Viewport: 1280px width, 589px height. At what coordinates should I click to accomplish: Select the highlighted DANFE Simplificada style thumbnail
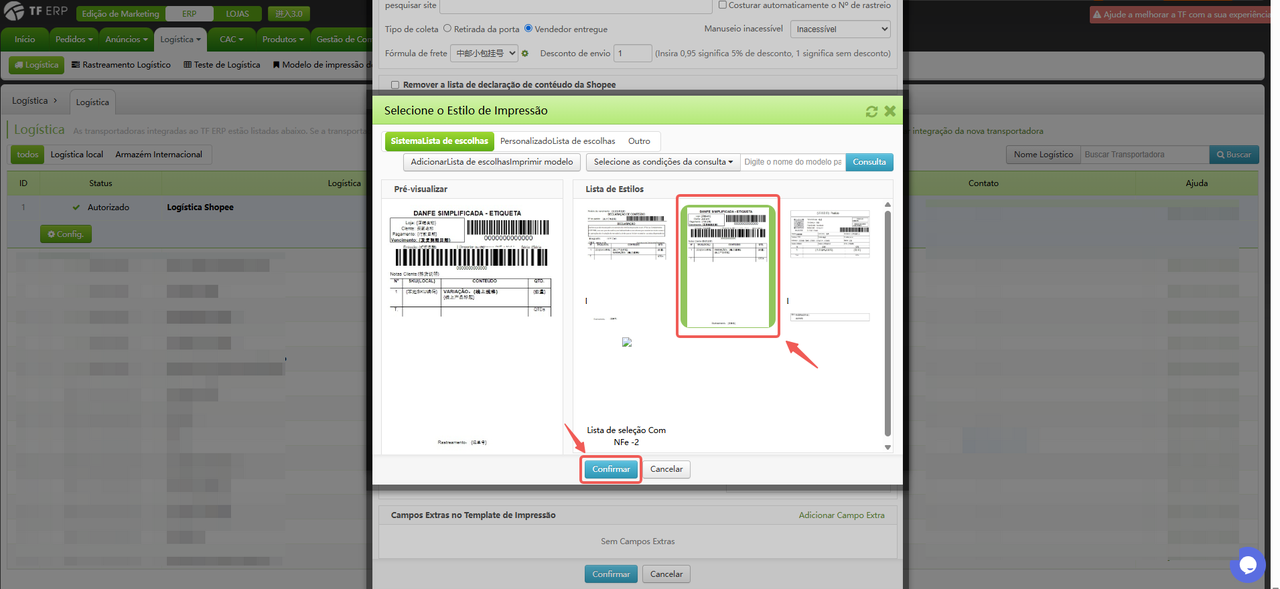(727, 266)
